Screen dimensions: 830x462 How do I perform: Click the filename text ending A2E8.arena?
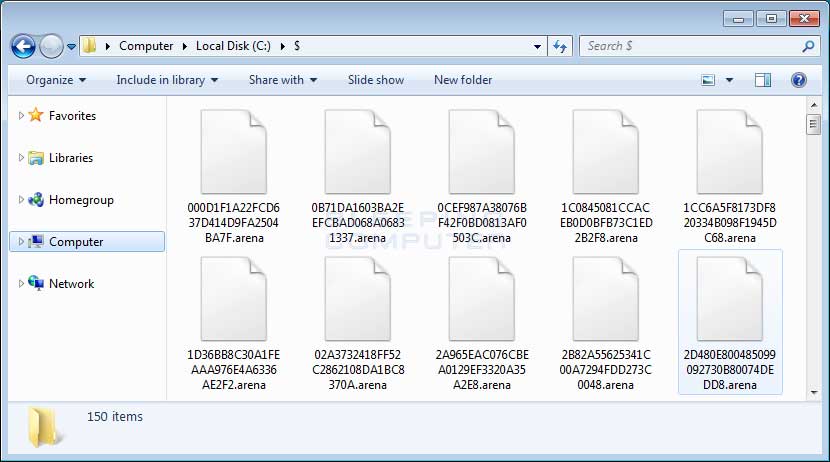[x=482, y=370]
